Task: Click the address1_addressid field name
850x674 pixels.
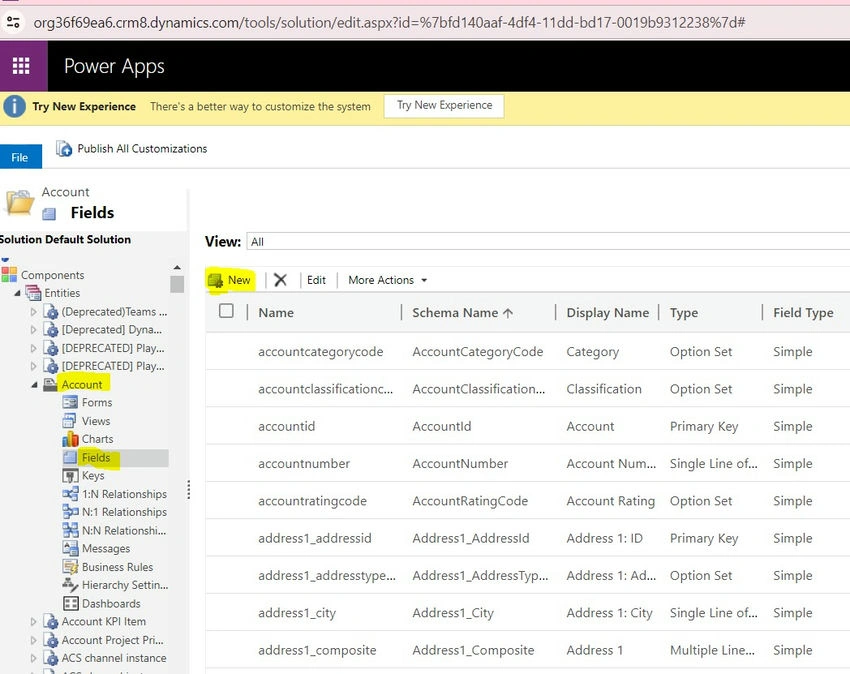Action: tap(315, 538)
